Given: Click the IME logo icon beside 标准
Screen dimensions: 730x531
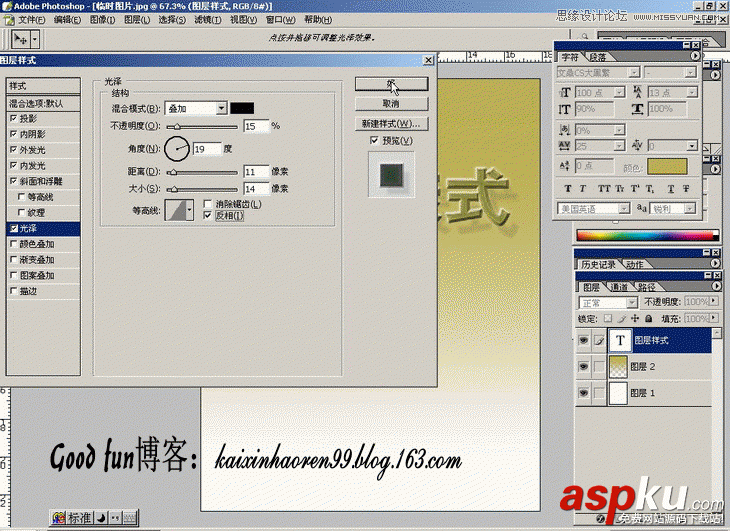Looking at the screenshot, I should tap(59, 518).
